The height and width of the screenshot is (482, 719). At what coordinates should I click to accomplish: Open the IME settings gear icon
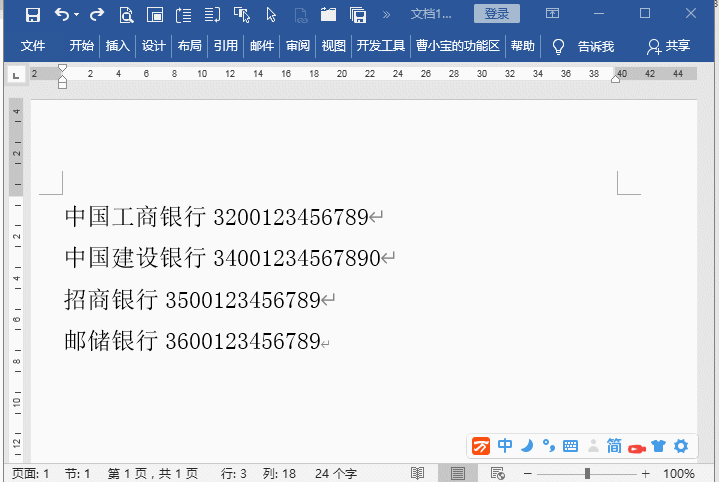tap(681, 446)
